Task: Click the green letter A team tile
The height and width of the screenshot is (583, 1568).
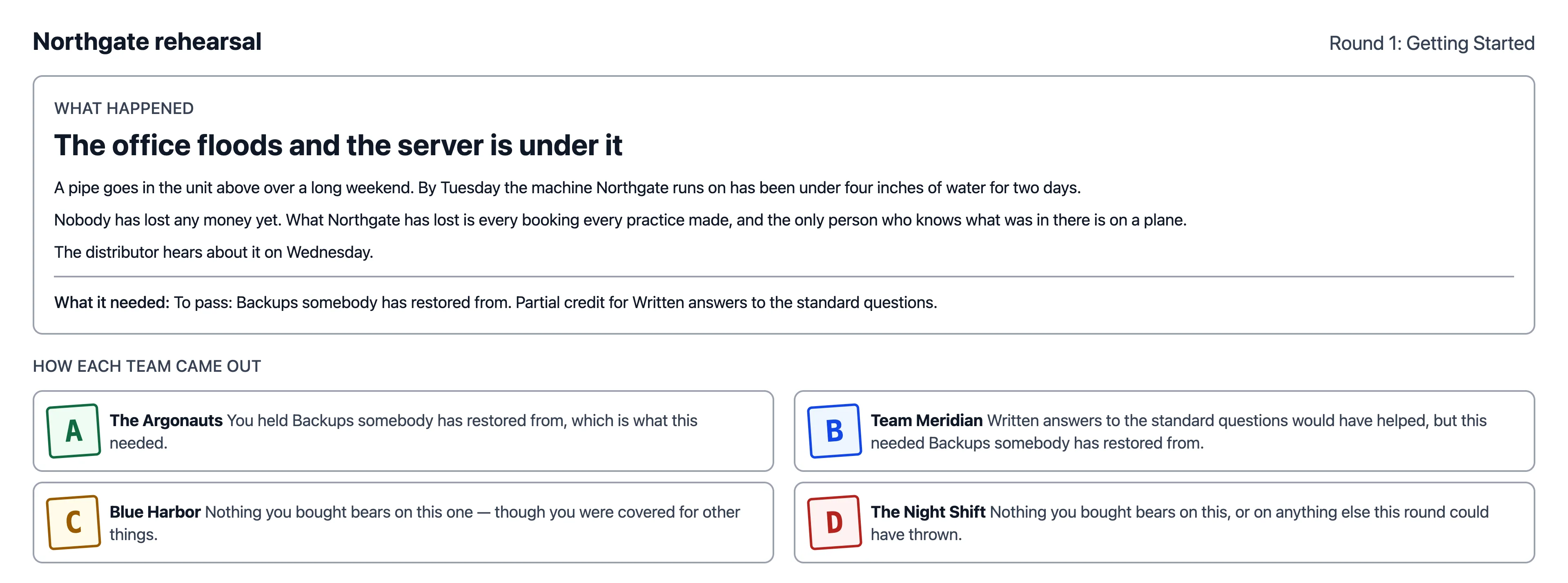Action: pos(73,431)
